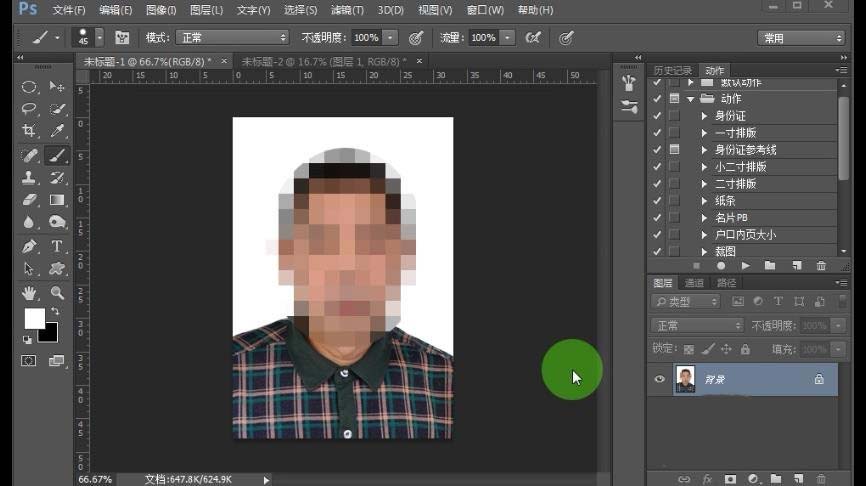Toggle pressure control for opacity

416,38
